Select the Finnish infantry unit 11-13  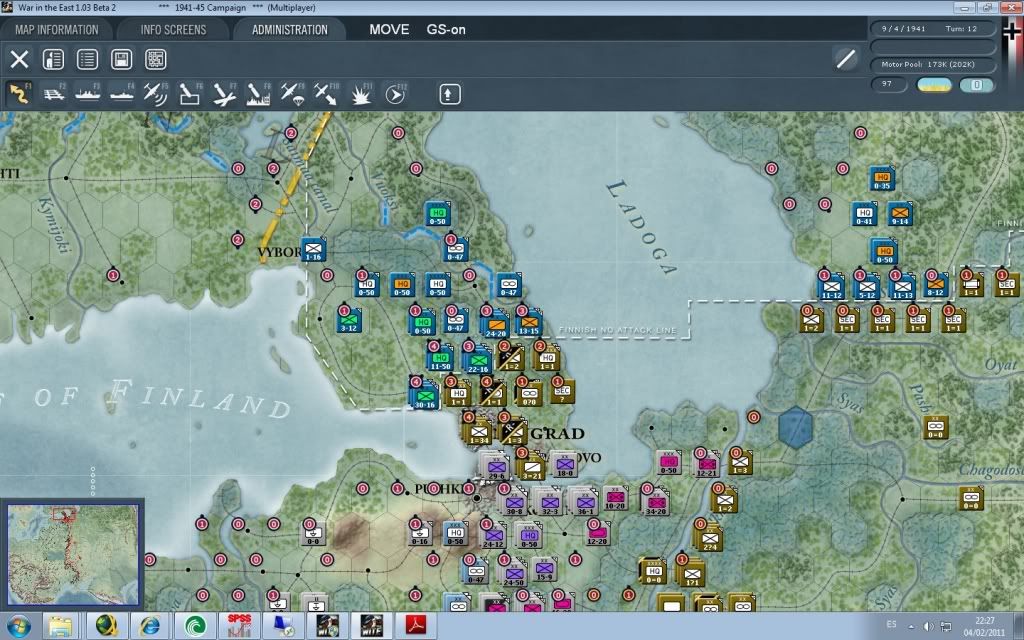[x=902, y=287]
